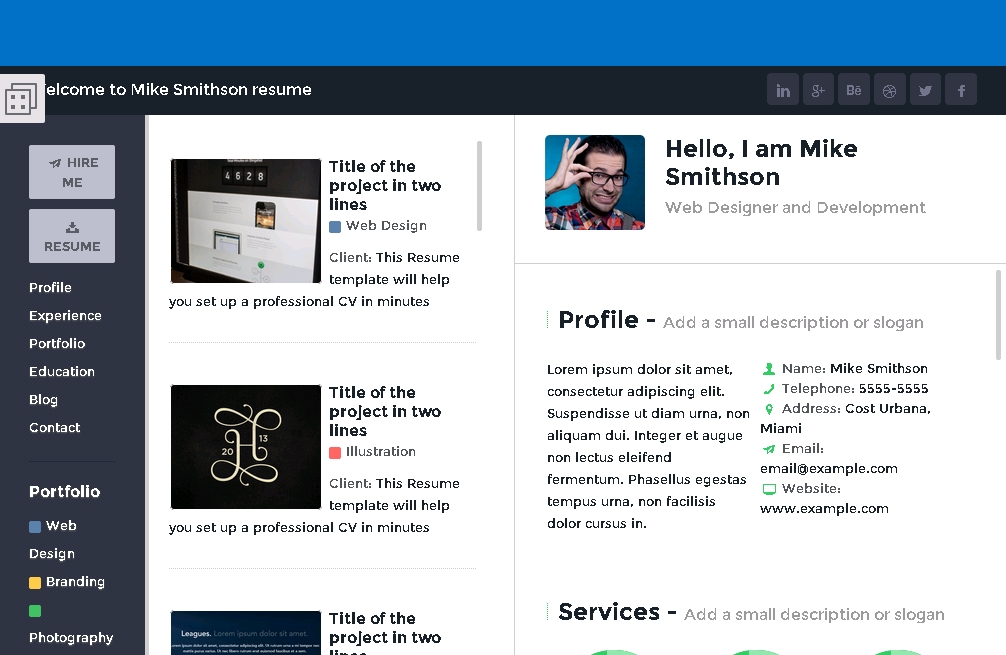
Task: Click the portfolio list scrollbar
Action: pyautogui.click(x=480, y=186)
